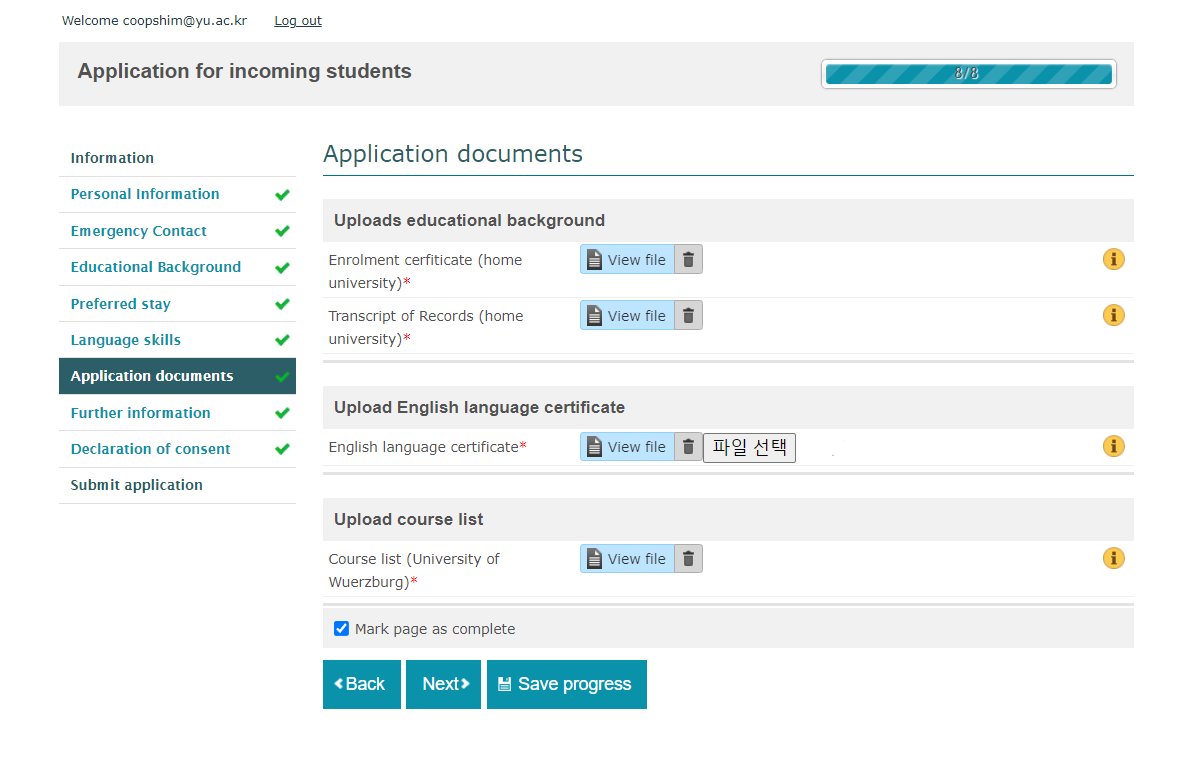Image resolution: width=1189 pixels, height=774 pixels.
Task: Click the Save progress button
Action: click(x=566, y=684)
